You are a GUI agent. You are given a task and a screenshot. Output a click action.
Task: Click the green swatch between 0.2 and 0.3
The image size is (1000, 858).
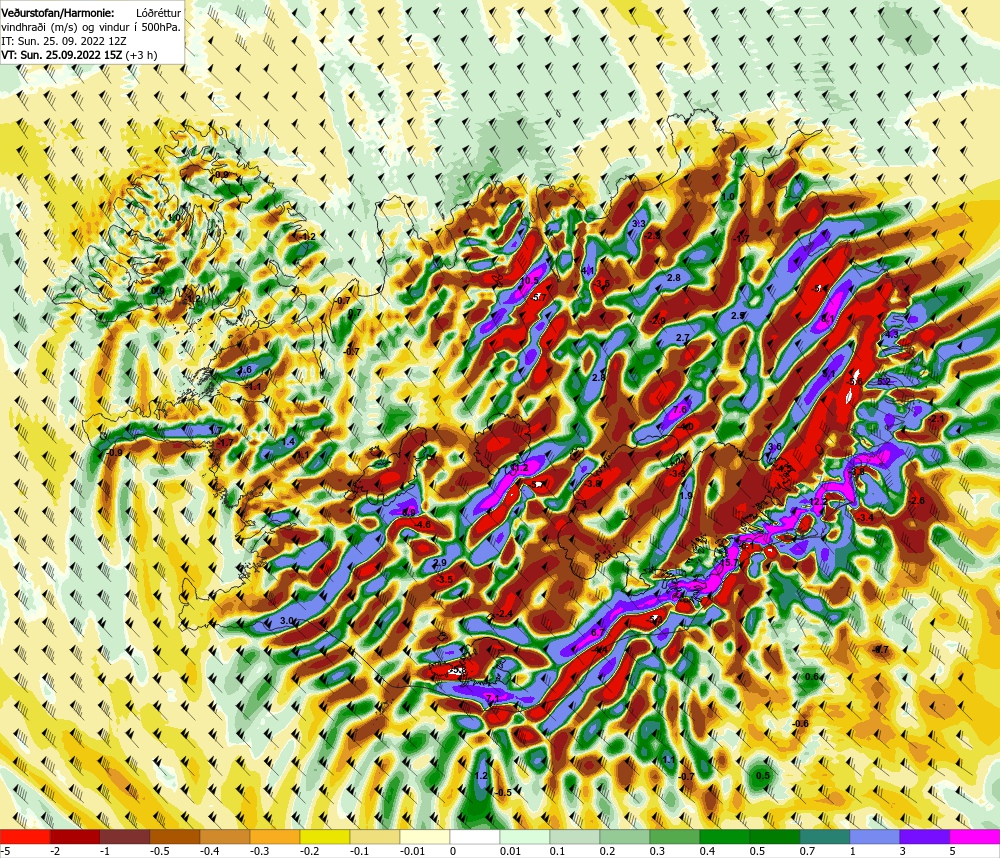(625, 836)
